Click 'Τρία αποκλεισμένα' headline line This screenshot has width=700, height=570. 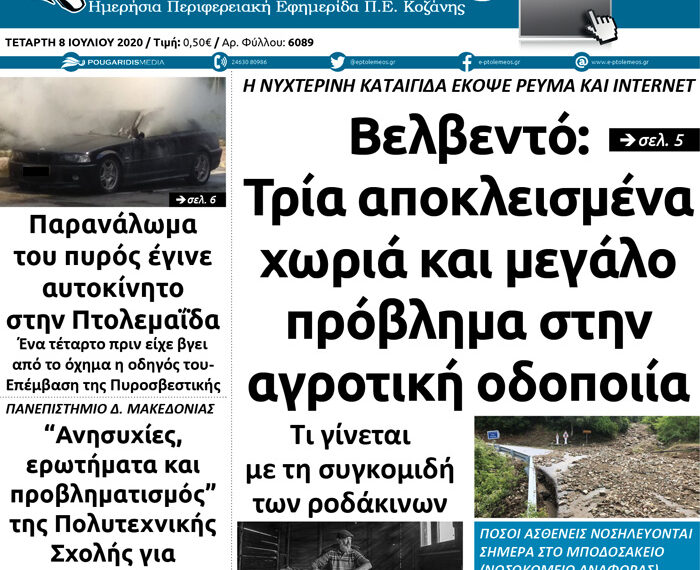tap(468, 199)
